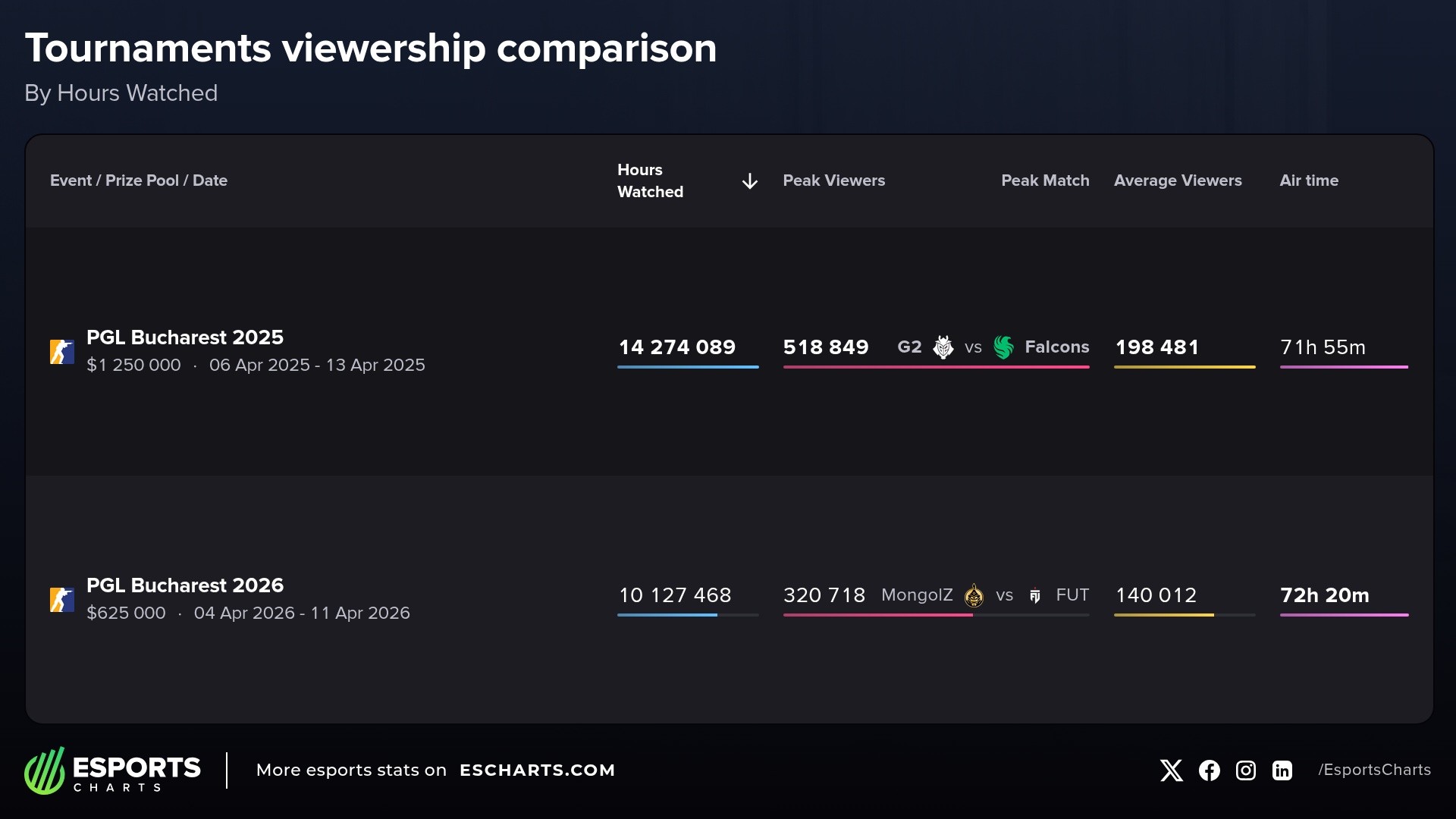Click the yellow average viewers bar under 140 012

1164,615
